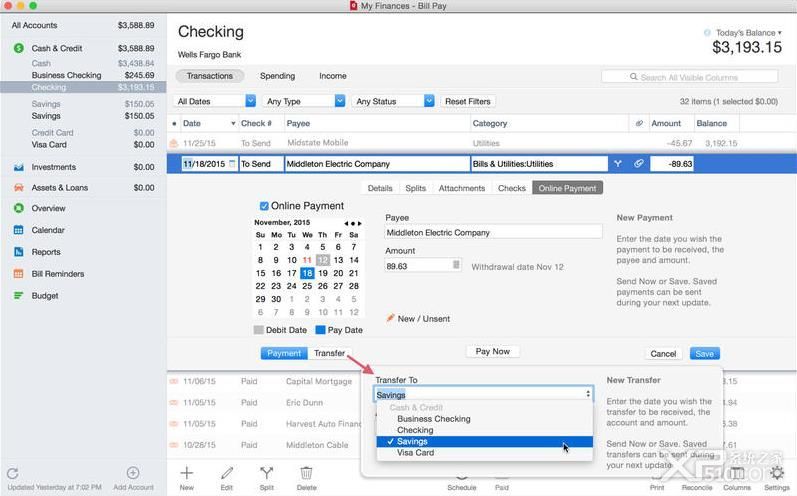This screenshot has height=496, width=797.
Task: Click the amount calculator icon
Action: [x=456, y=265]
